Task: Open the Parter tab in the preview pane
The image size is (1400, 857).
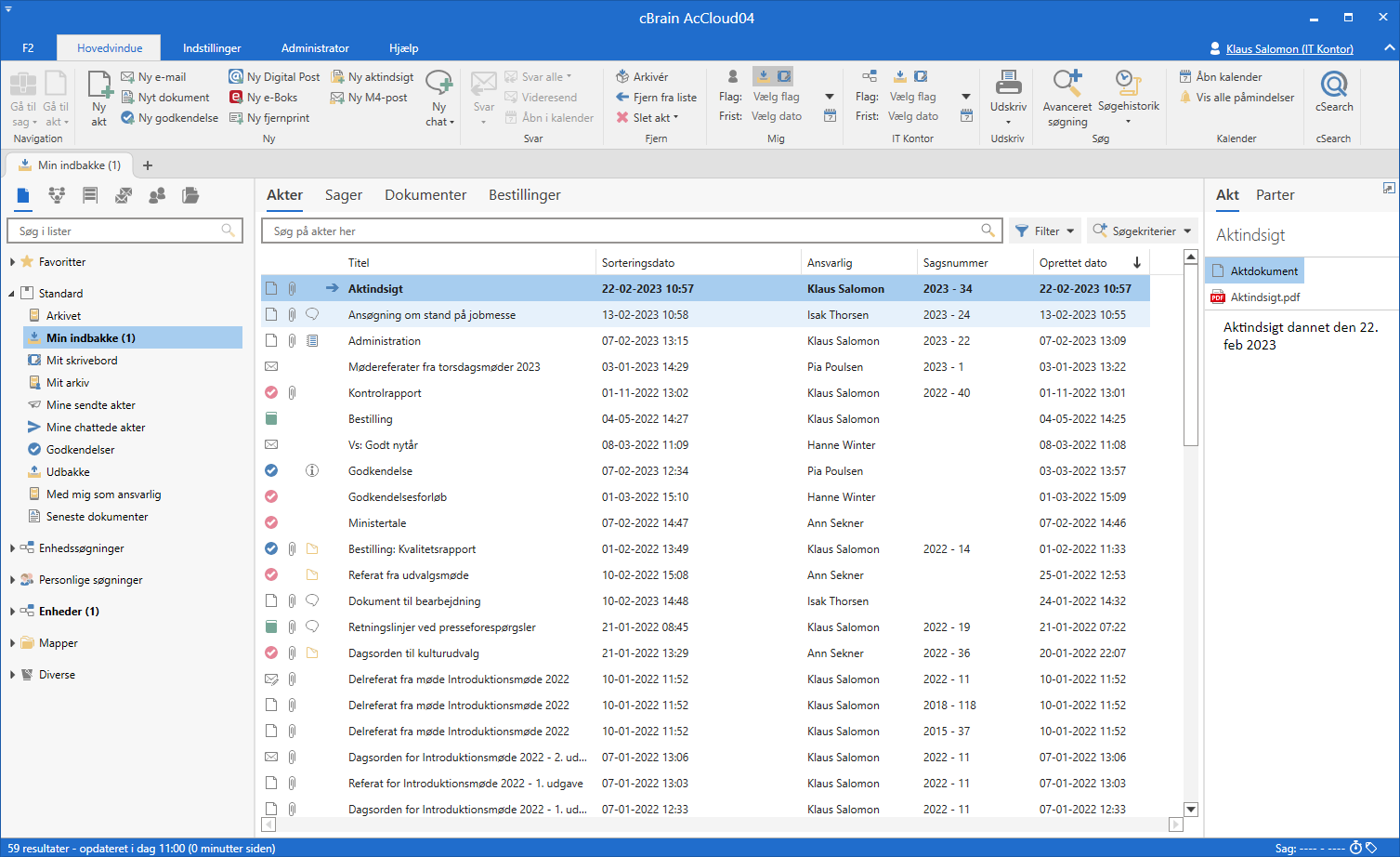Action: coord(1275,195)
